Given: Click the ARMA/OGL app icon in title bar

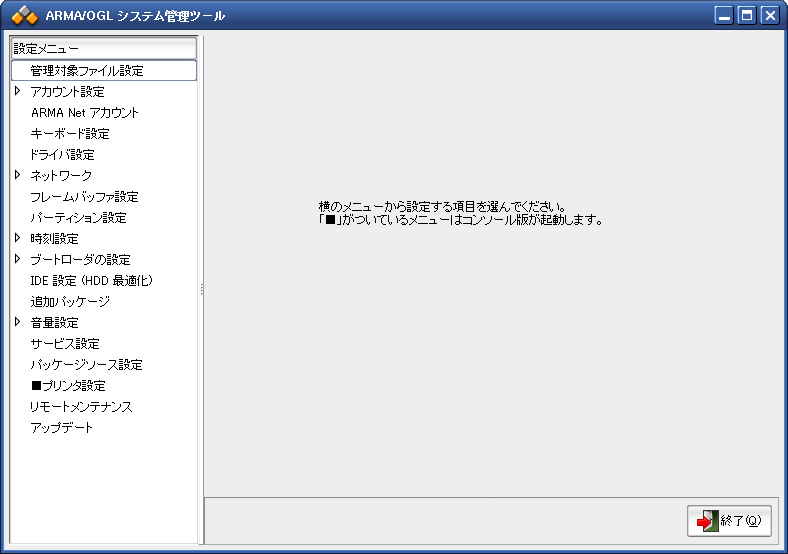Looking at the screenshot, I should [x=25, y=15].
